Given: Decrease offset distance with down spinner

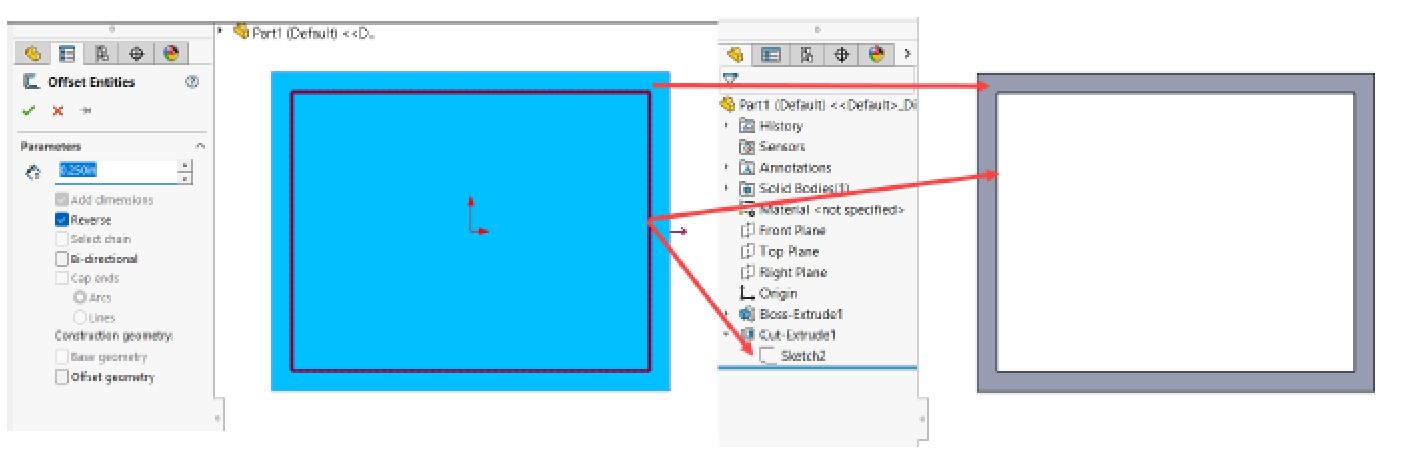Looking at the screenshot, I should click(x=184, y=177).
